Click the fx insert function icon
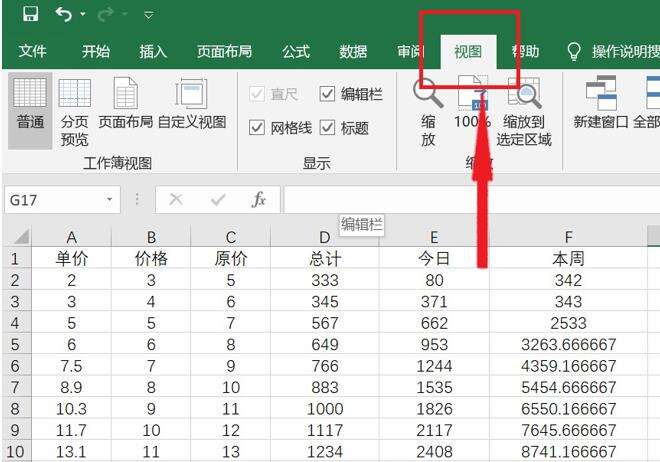The height and width of the screenshot is (462, 660). 258,199
